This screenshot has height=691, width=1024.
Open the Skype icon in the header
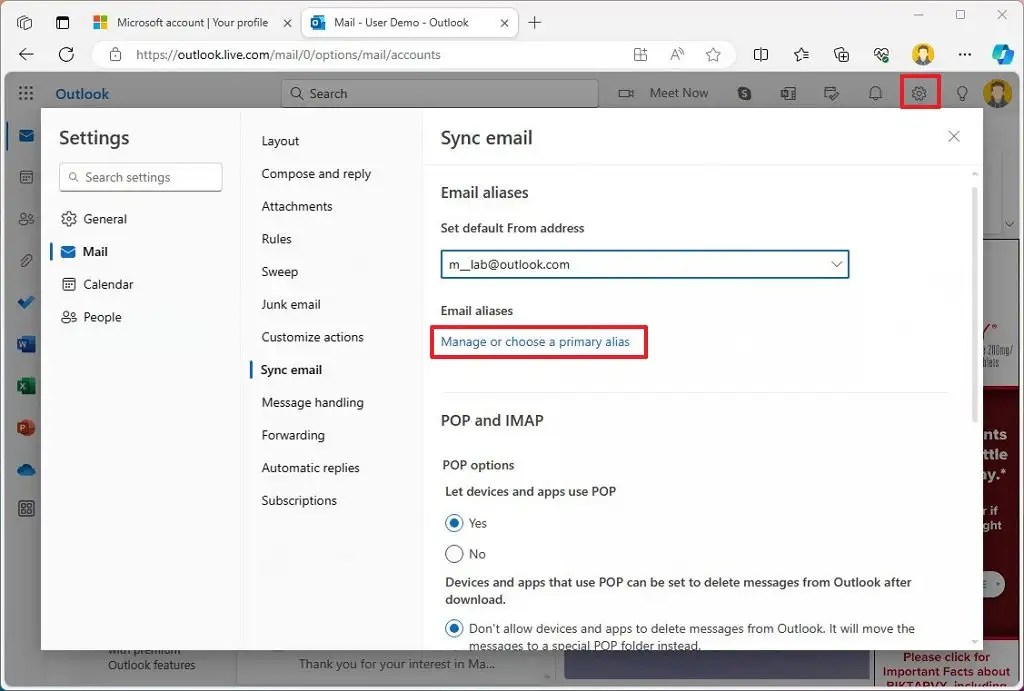(744, 92)
